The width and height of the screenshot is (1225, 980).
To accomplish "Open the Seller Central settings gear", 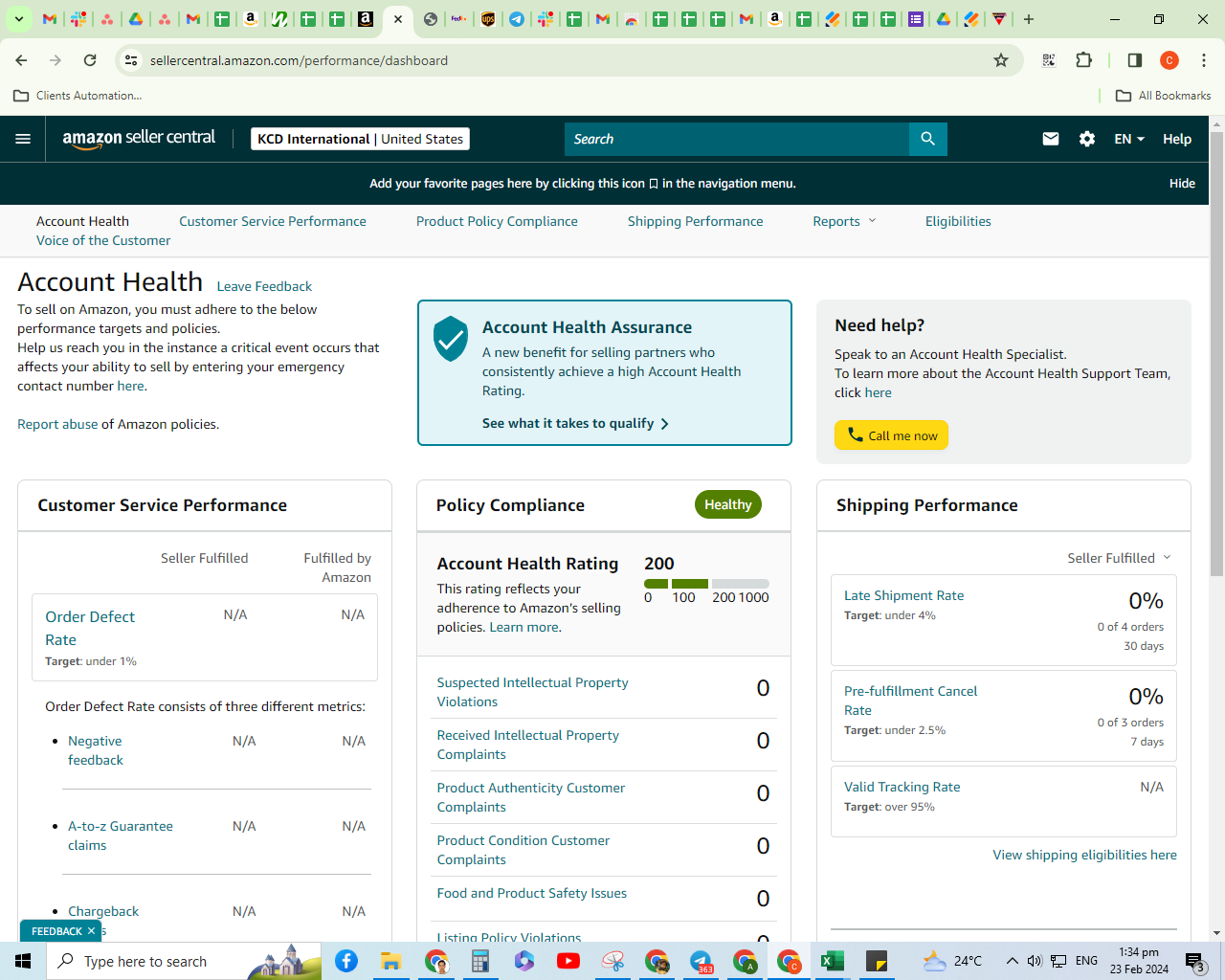I will click(x=1087, y=139).
